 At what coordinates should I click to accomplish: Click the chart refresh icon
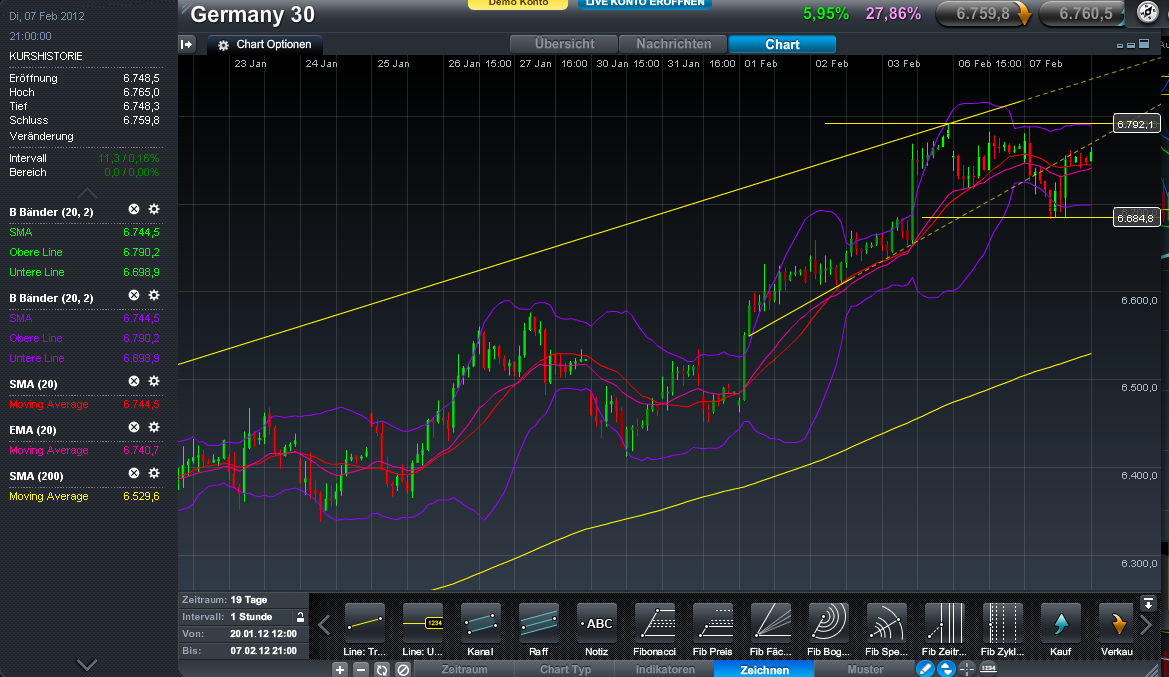click(382, 670)
